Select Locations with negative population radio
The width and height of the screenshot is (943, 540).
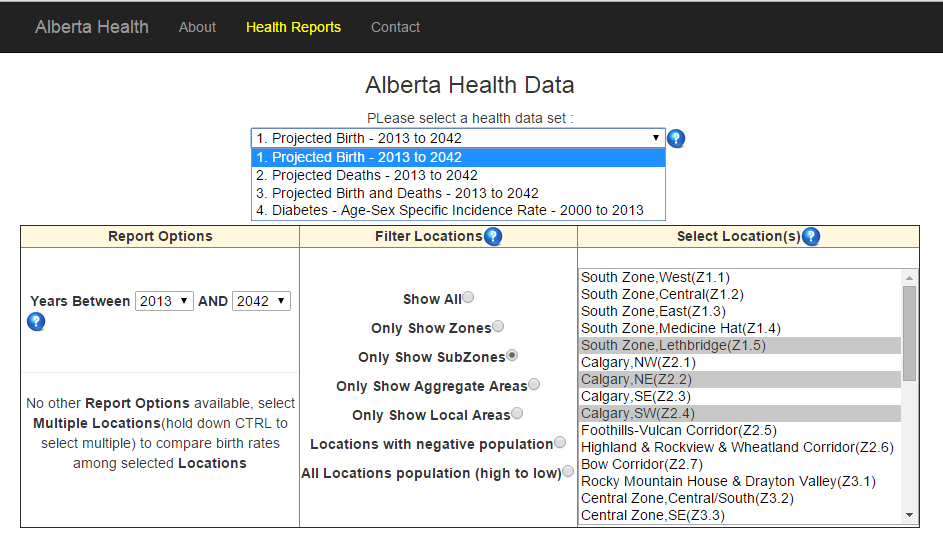click(x=560, y=442)
